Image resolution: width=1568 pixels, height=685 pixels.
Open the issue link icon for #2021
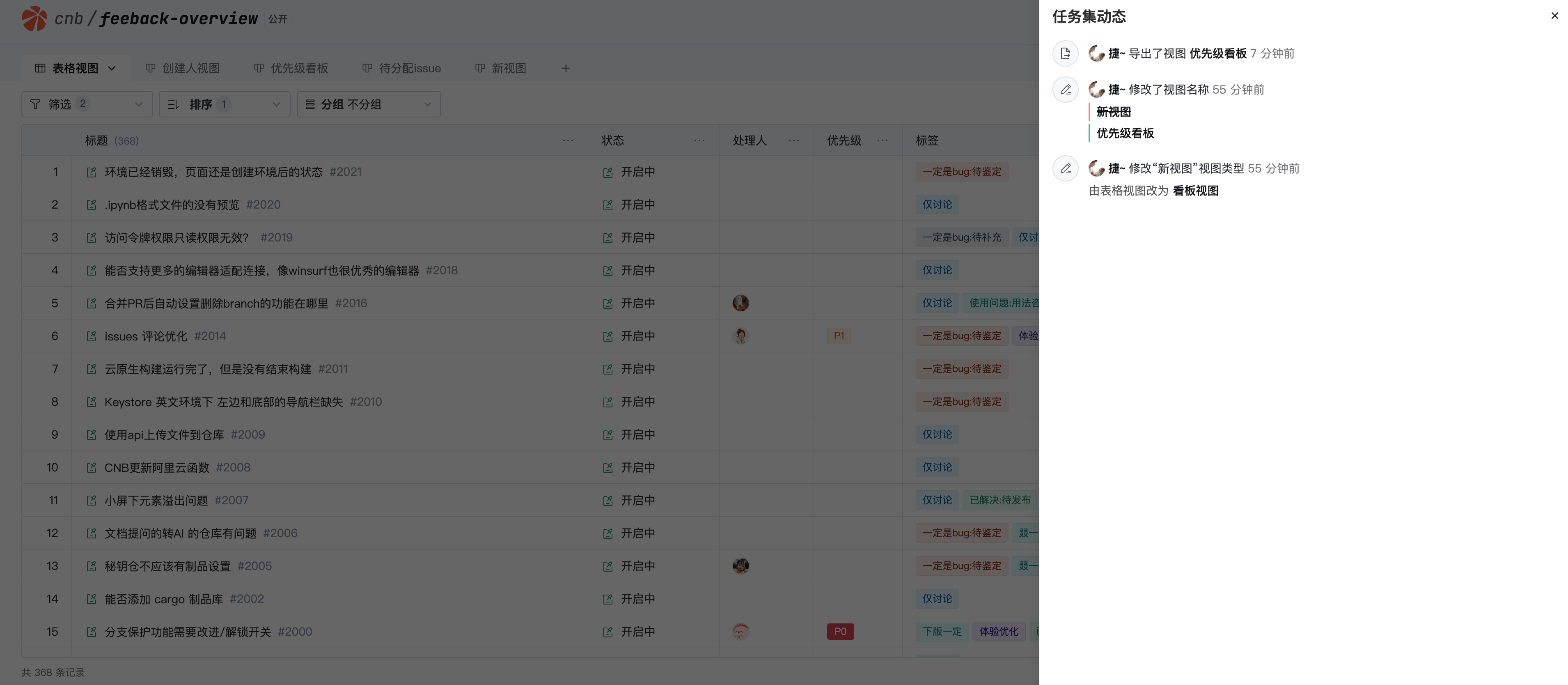(91, 172)
